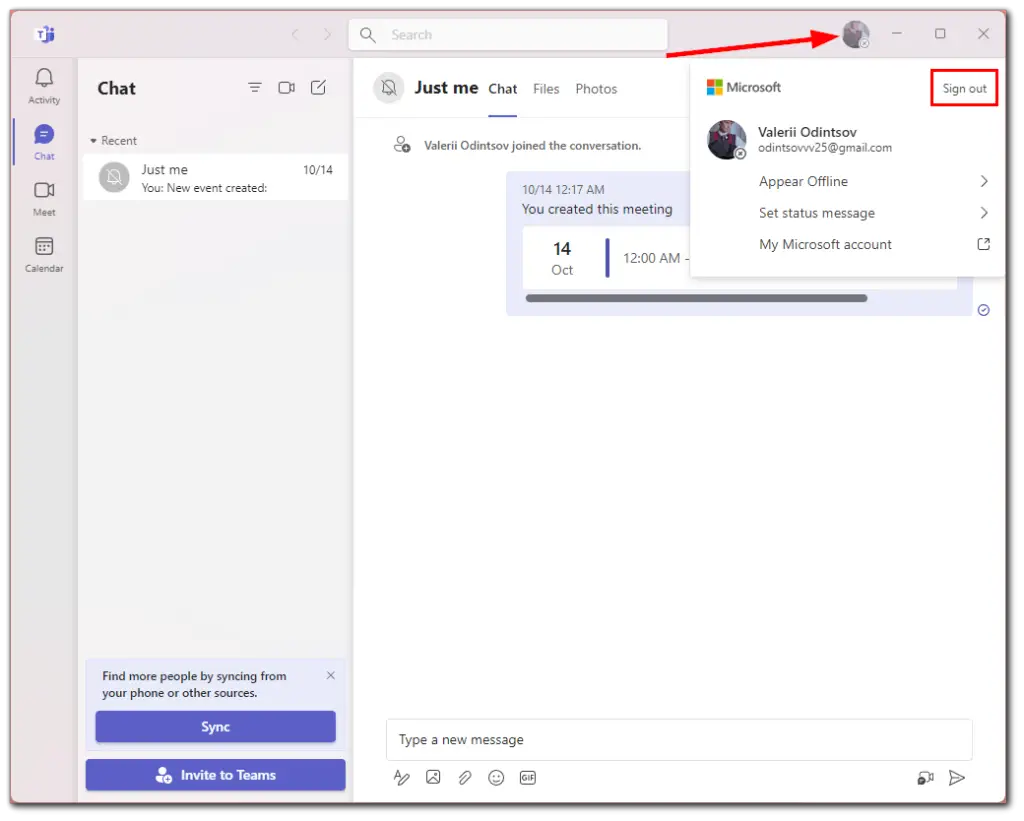This screenshot has width=1024, height=821.
Task: Switch to the Files tab
Action: coord(546,89)
